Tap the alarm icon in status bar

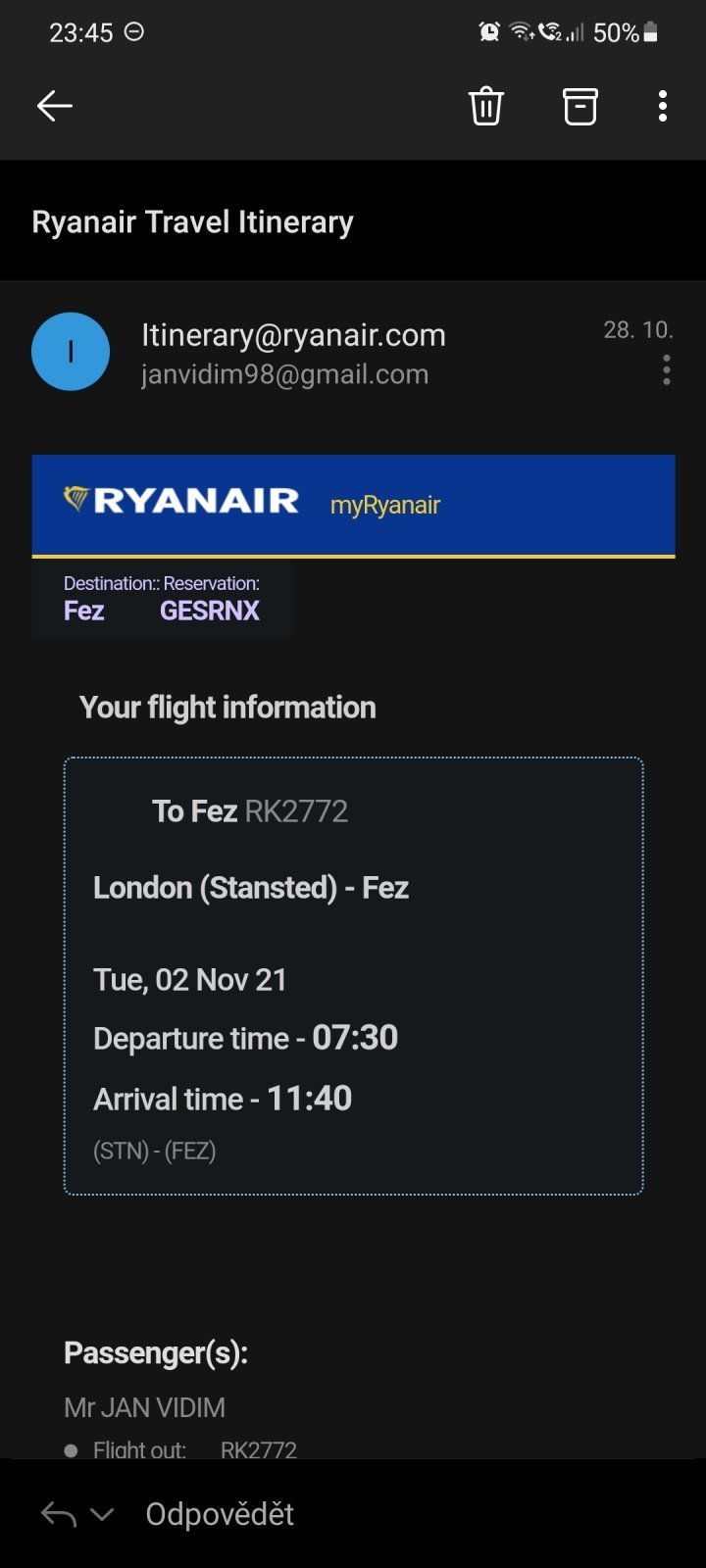point(488,32)
